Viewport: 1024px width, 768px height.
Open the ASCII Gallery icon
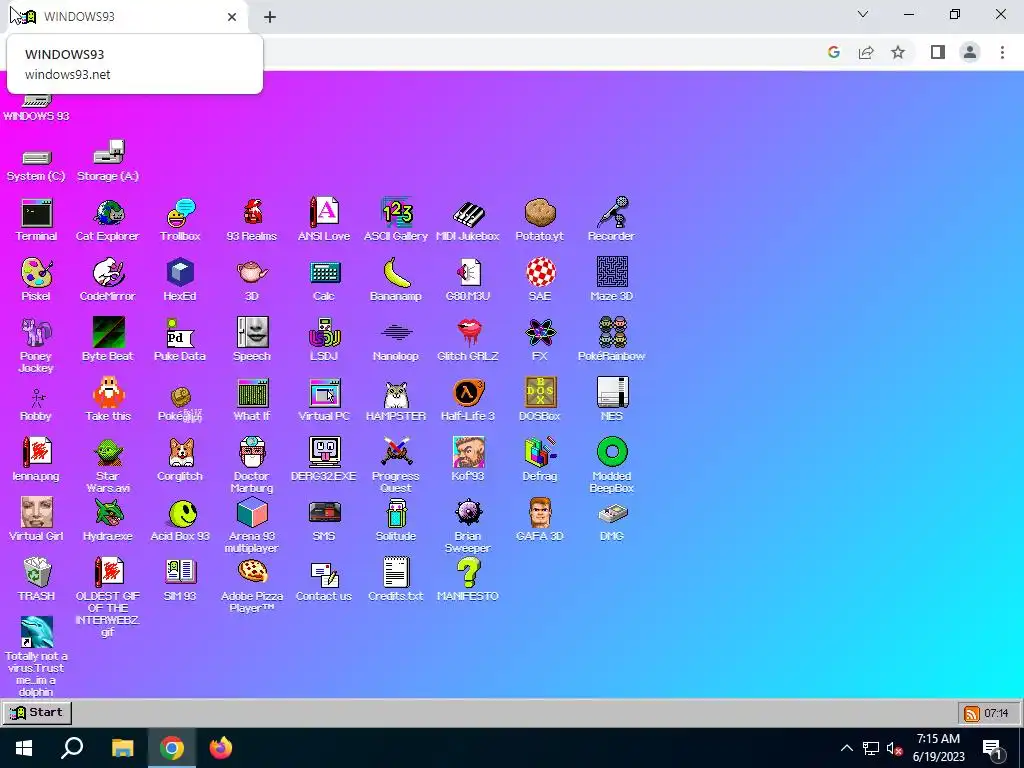pos(396,213)
